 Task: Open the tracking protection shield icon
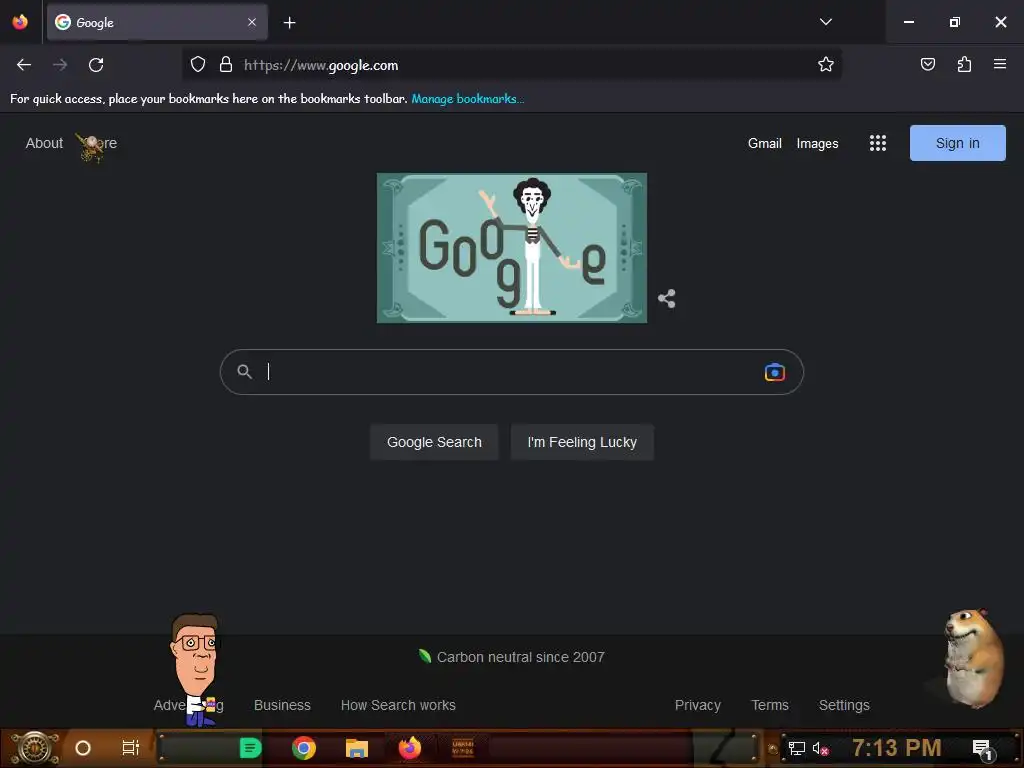tap(198, 65)
